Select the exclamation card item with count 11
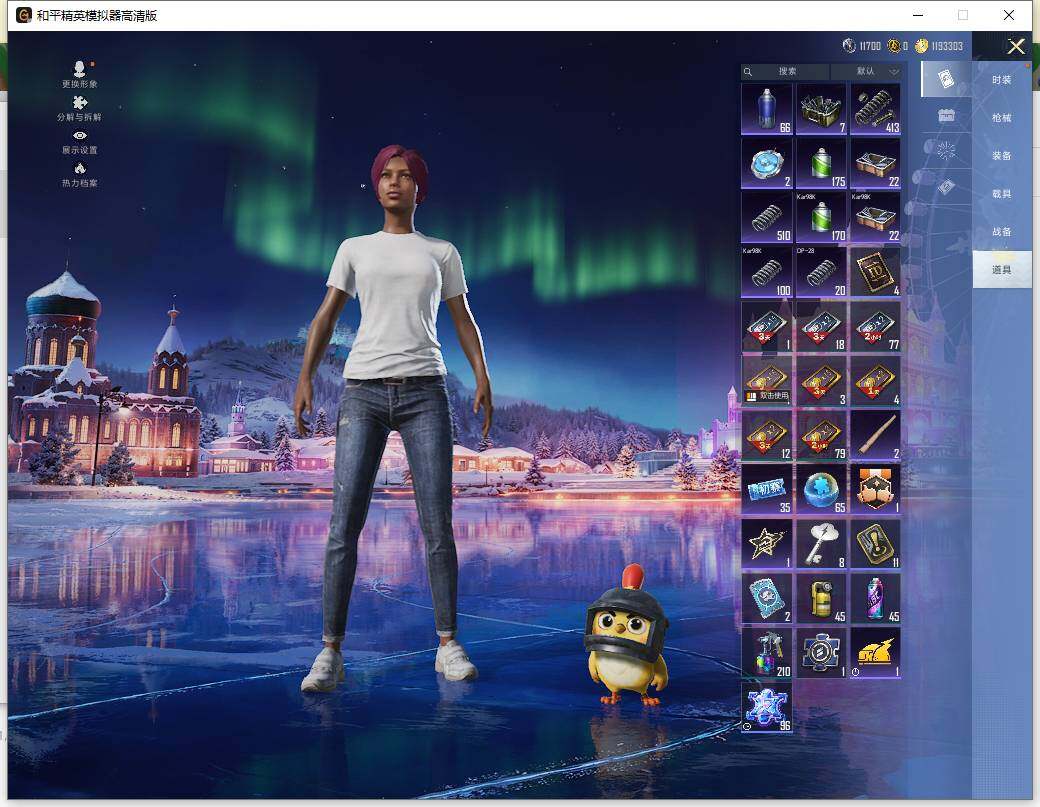The image size is (1040, 807). 876,544
